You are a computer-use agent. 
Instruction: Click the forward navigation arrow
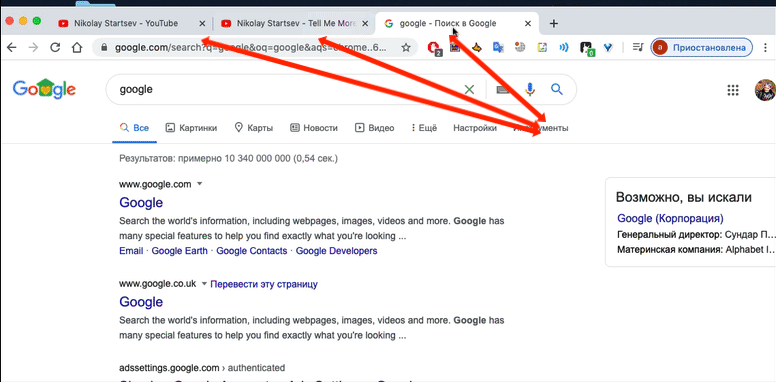pos(33,48)
